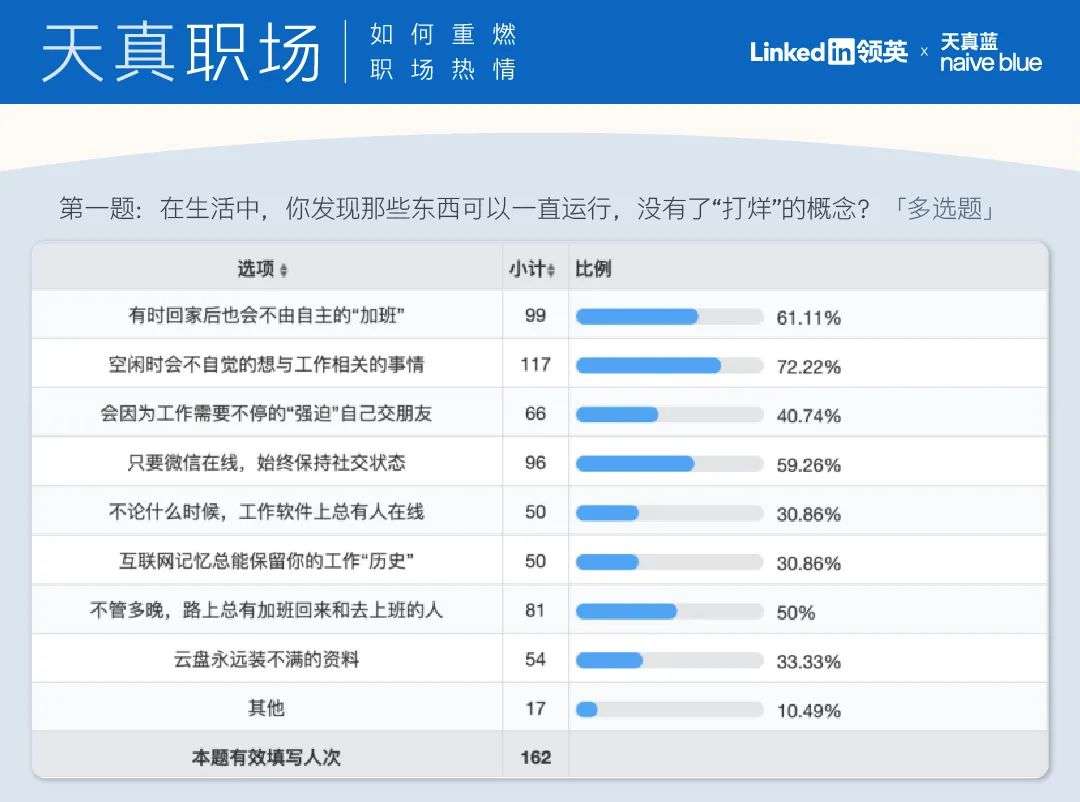Sort by the 小计 column arrows
The image size is (1080, 802).
pyautogui.click(x=551, y=270)
